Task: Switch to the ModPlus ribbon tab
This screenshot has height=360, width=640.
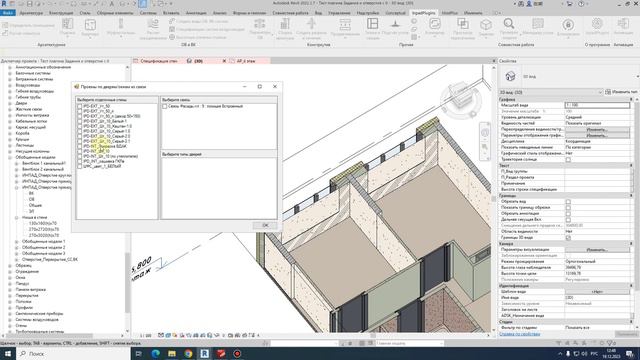Action: pos(449,13)
